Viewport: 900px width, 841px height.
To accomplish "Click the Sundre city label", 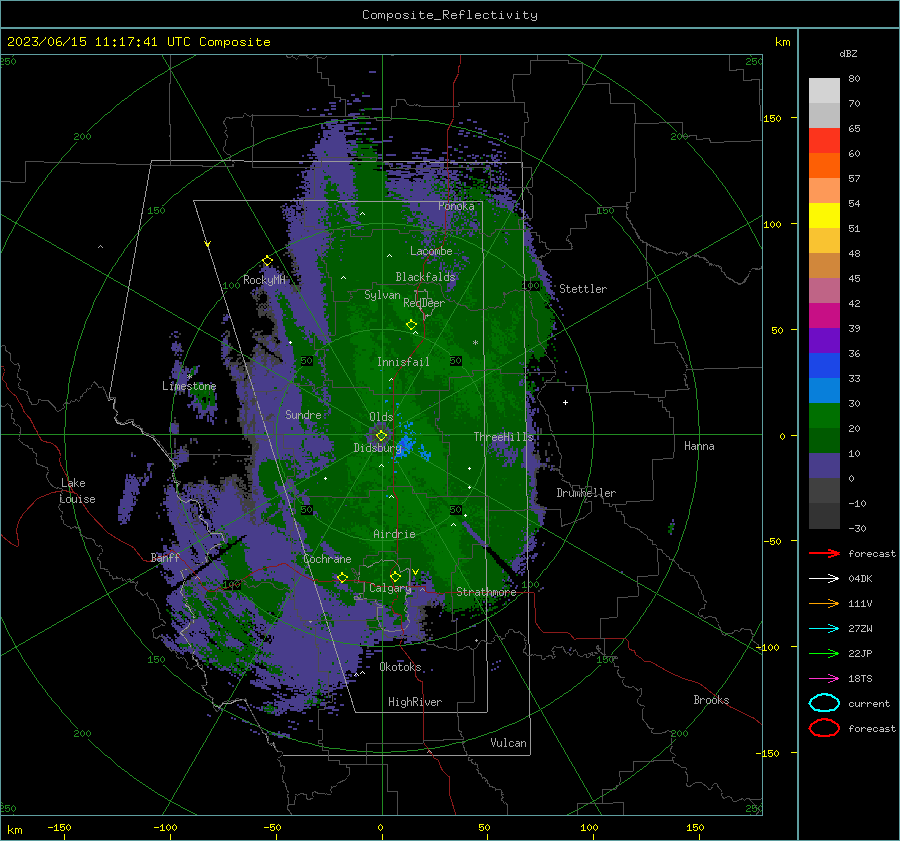I will tap(303, 414).
